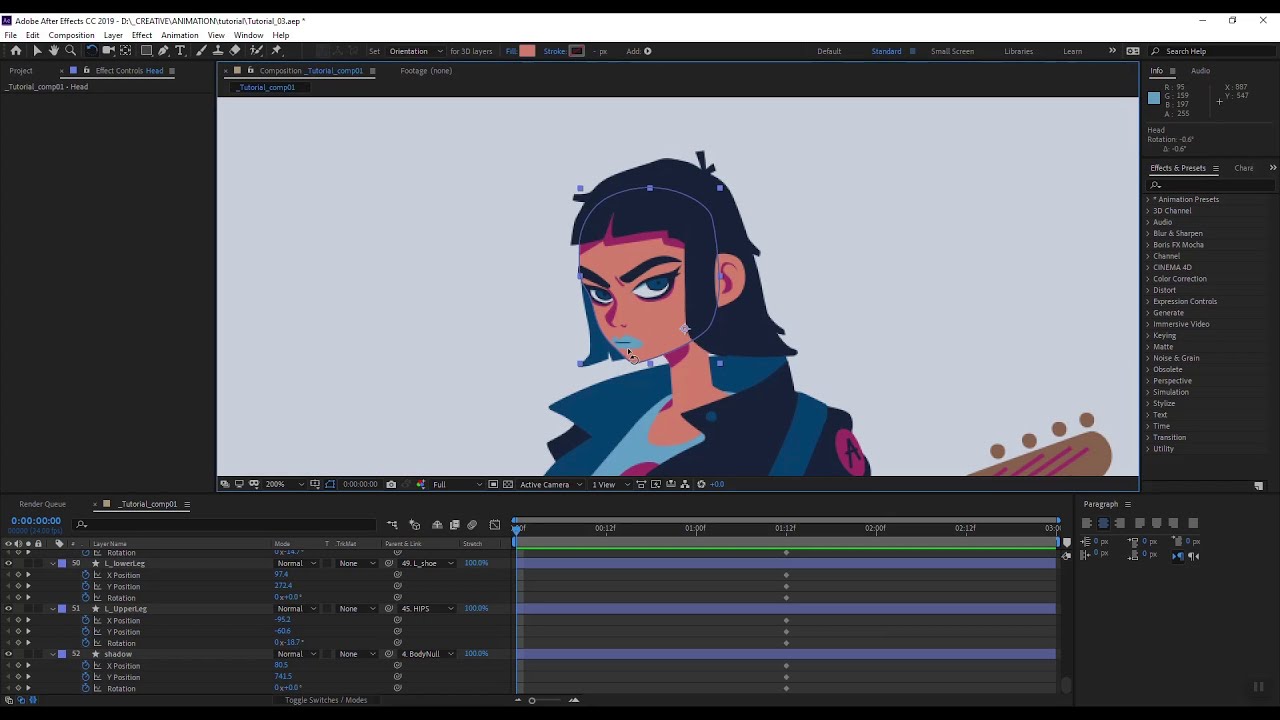
Task: Switch to the Render Queue tab
Action: [x=42, y=504]
